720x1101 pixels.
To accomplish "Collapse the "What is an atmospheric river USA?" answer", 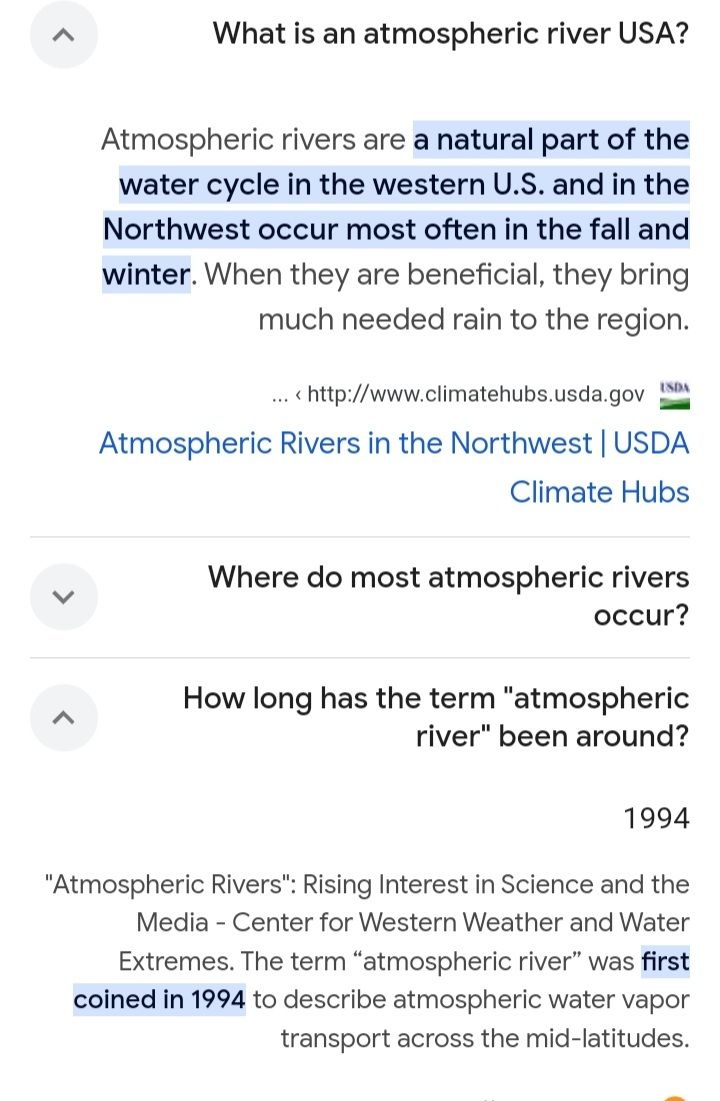I will click(64, 35).
